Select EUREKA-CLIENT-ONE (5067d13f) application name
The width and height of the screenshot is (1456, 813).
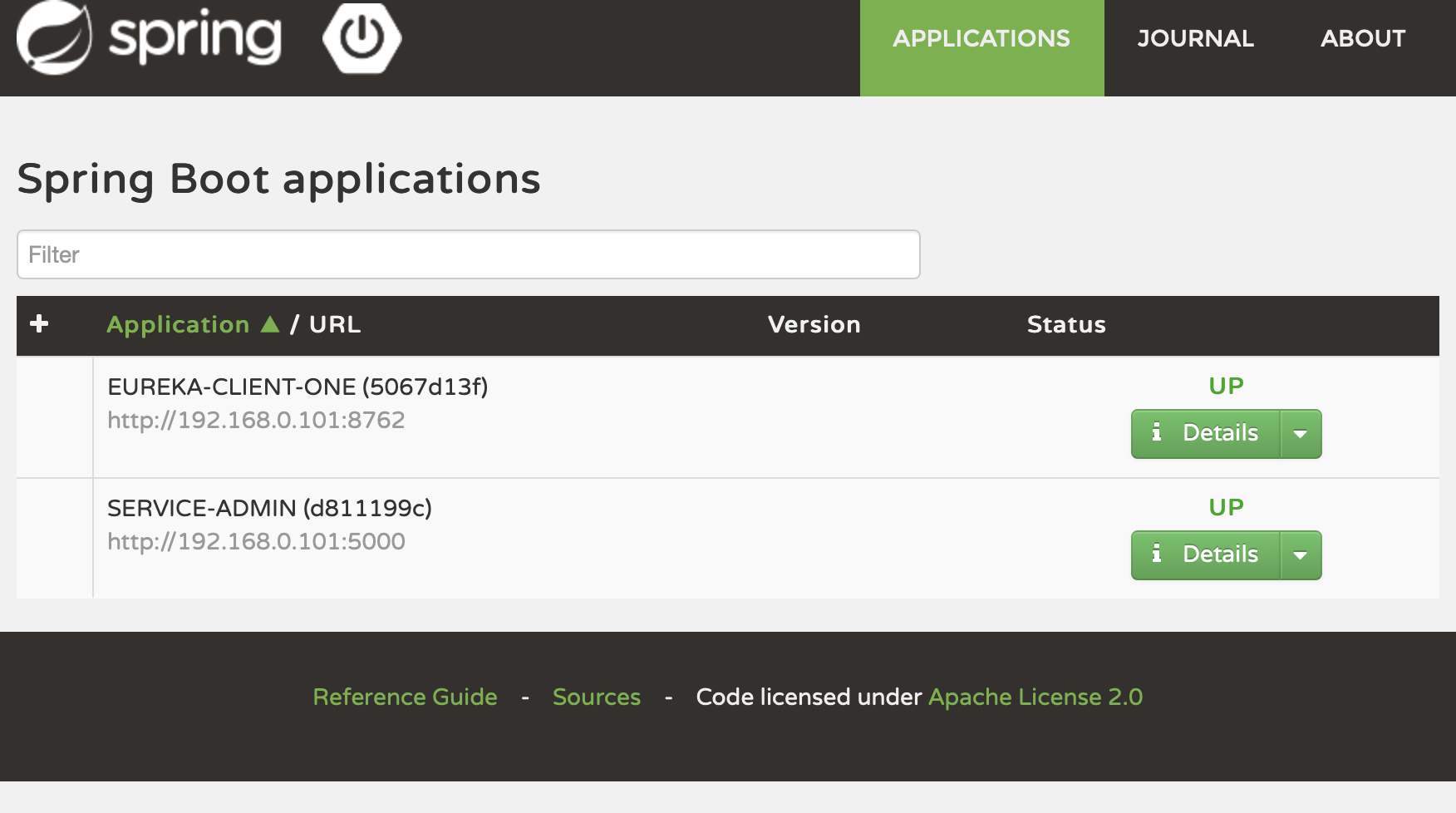pos(298,387)
